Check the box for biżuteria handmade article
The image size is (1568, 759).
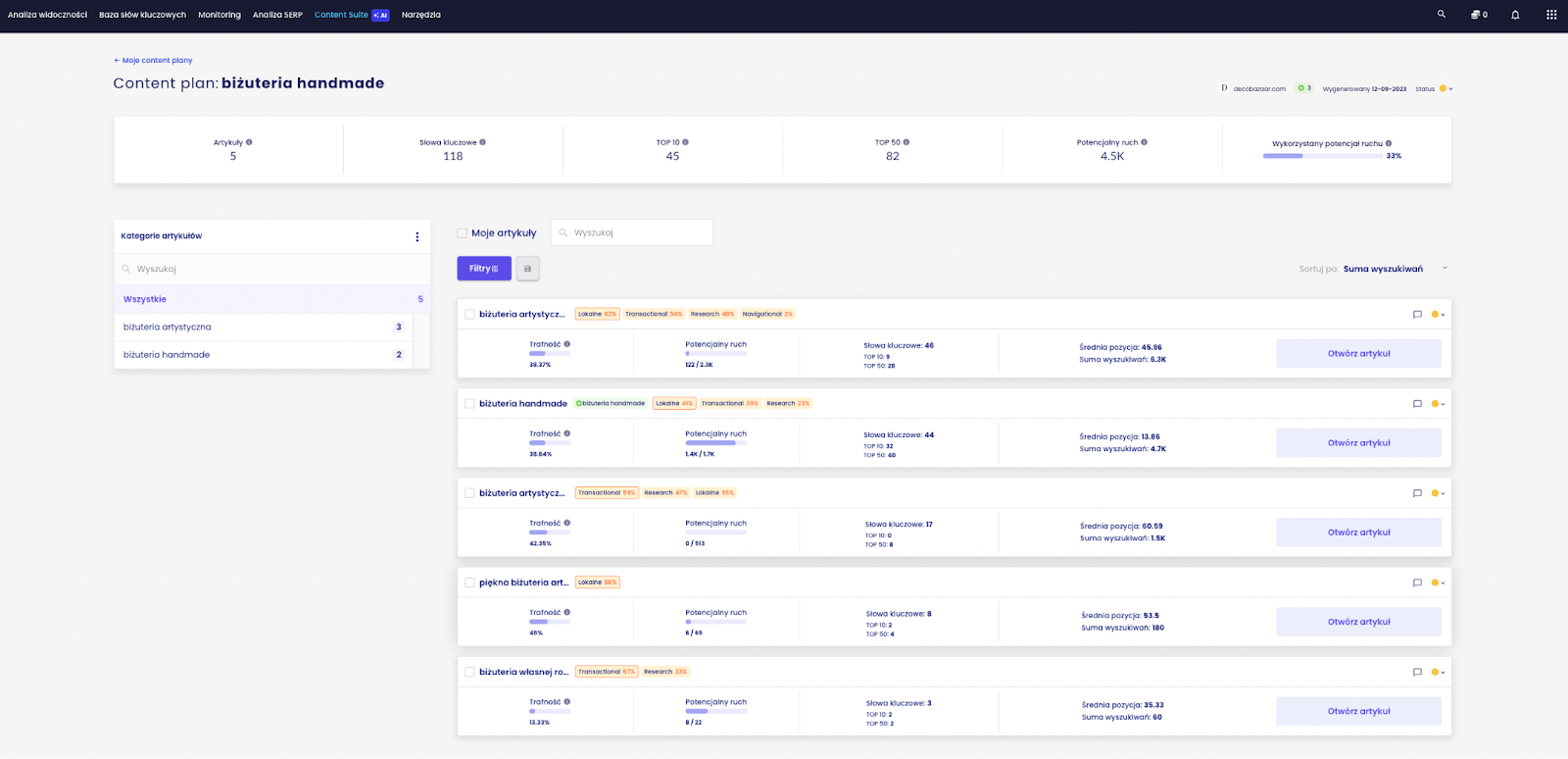[469, 404]
